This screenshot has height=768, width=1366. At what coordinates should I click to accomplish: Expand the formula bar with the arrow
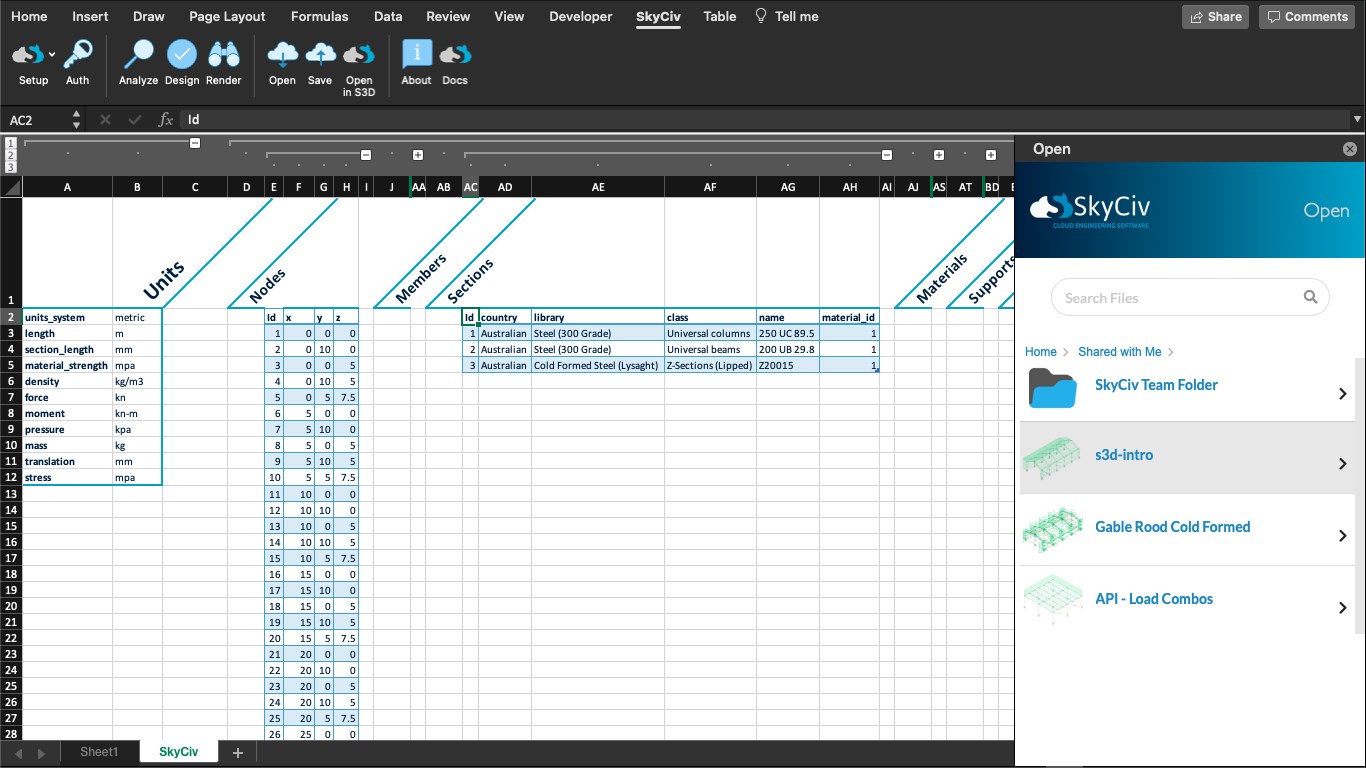1356,119
